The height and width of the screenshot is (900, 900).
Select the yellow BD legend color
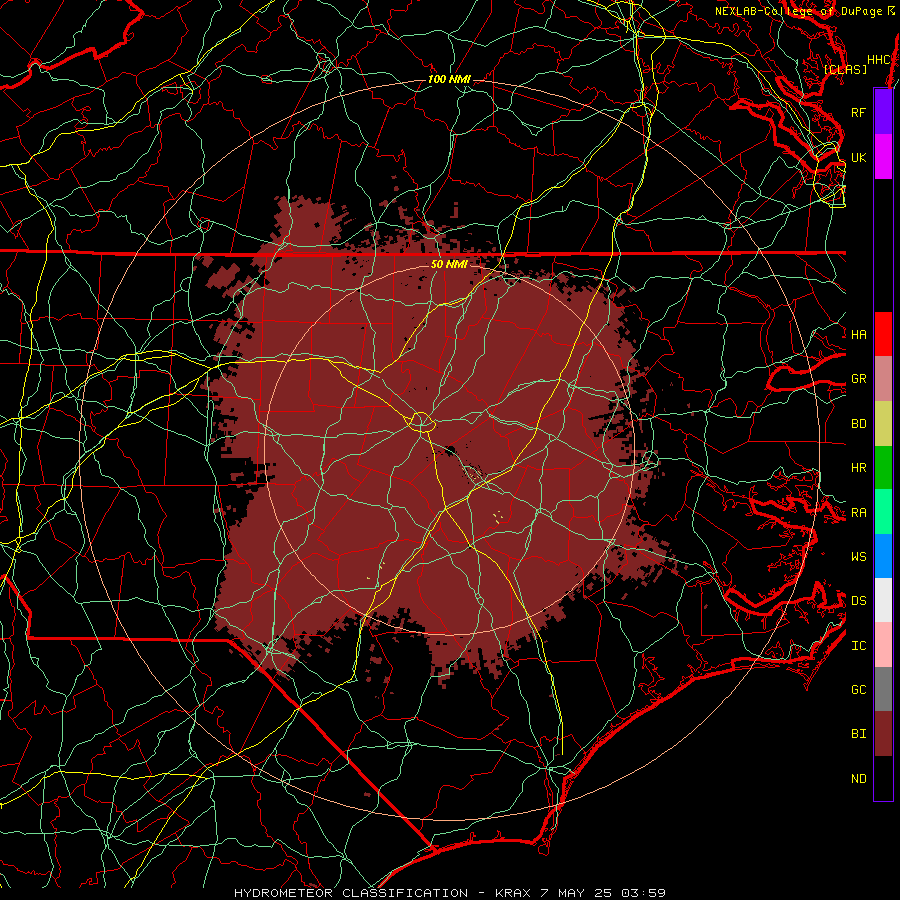[x=883, y=424]
